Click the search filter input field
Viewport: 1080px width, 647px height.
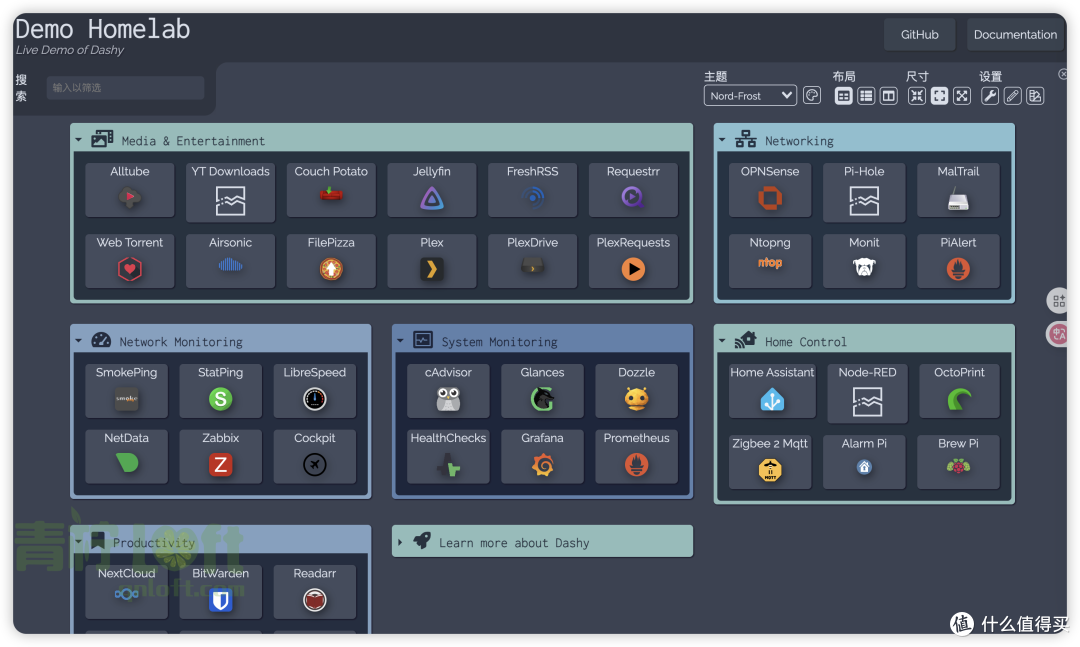click(125, 88)
